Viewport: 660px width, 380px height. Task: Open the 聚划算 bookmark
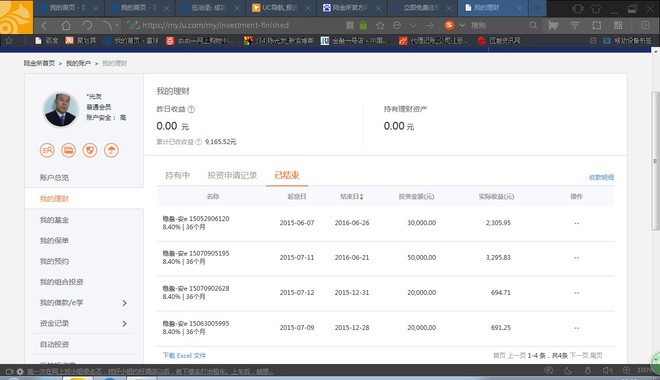[81, 40]
